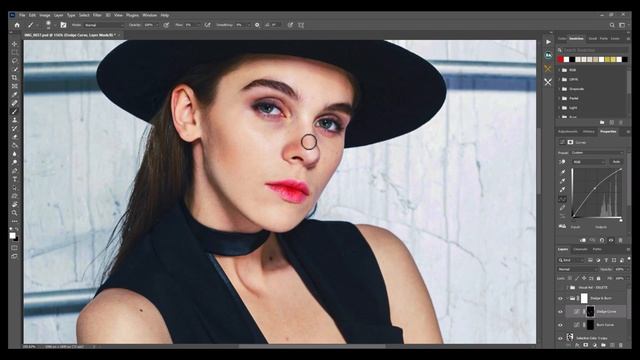The width and height of the screenshot is (640, 360).
Task: Toggle airbrush build-up button
Action: pyautogui.click(x=208, y=25)
